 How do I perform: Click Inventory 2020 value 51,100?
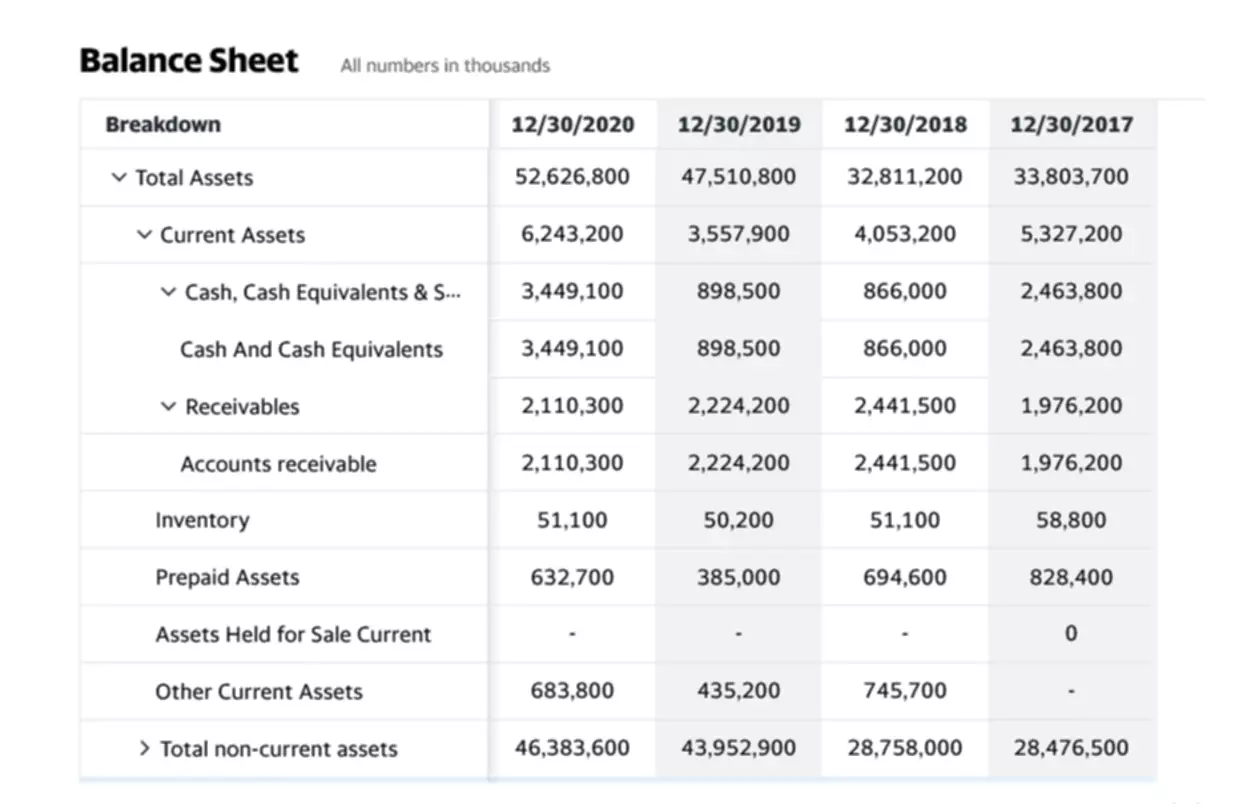tap(572, 520)
